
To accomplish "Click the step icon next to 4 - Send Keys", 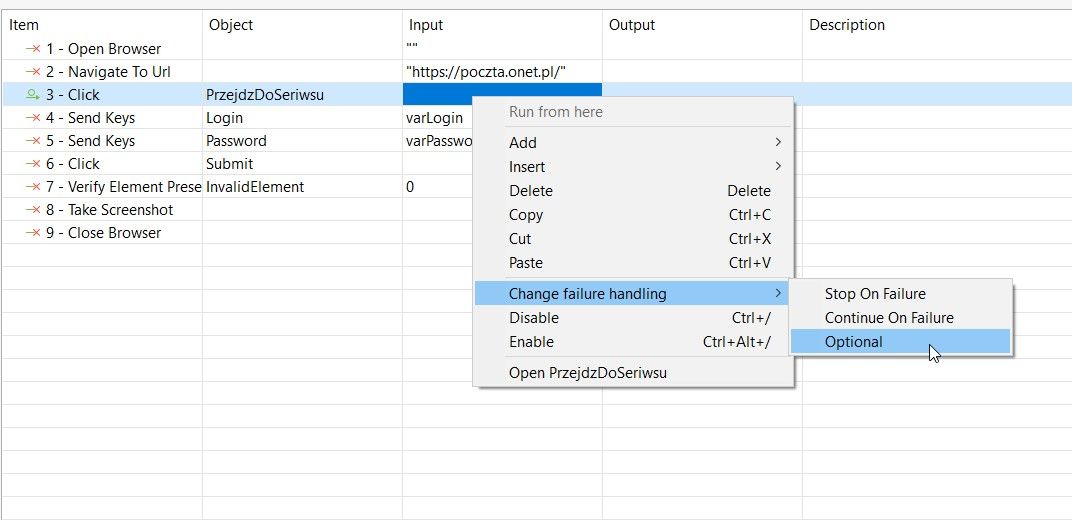I will point(33,118).
